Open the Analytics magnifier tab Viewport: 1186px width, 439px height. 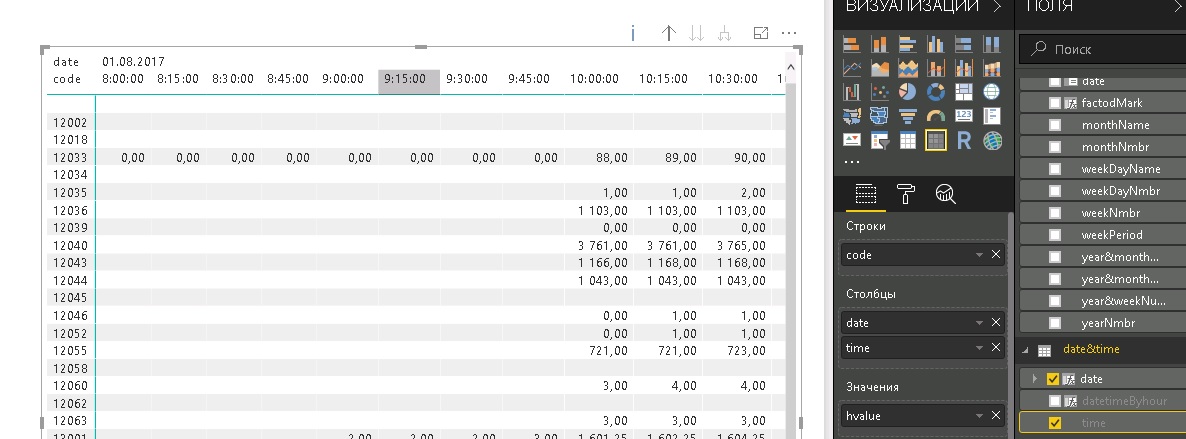tap(945, 195)
